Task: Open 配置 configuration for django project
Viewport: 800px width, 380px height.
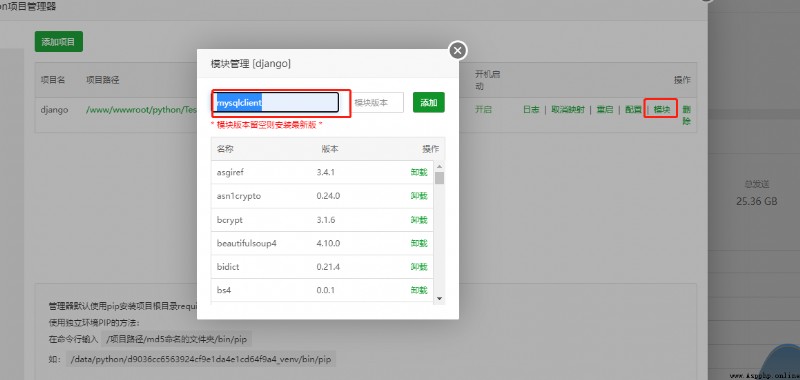Action: point(633,110)
